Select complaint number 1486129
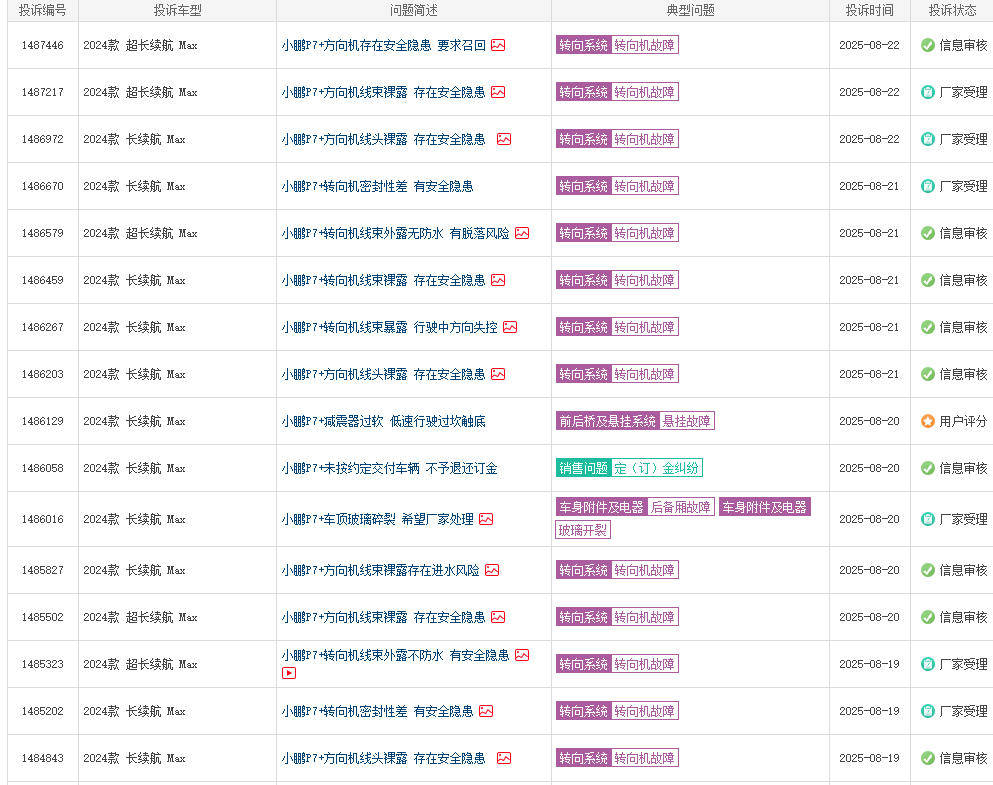 (x=42, y=421)
